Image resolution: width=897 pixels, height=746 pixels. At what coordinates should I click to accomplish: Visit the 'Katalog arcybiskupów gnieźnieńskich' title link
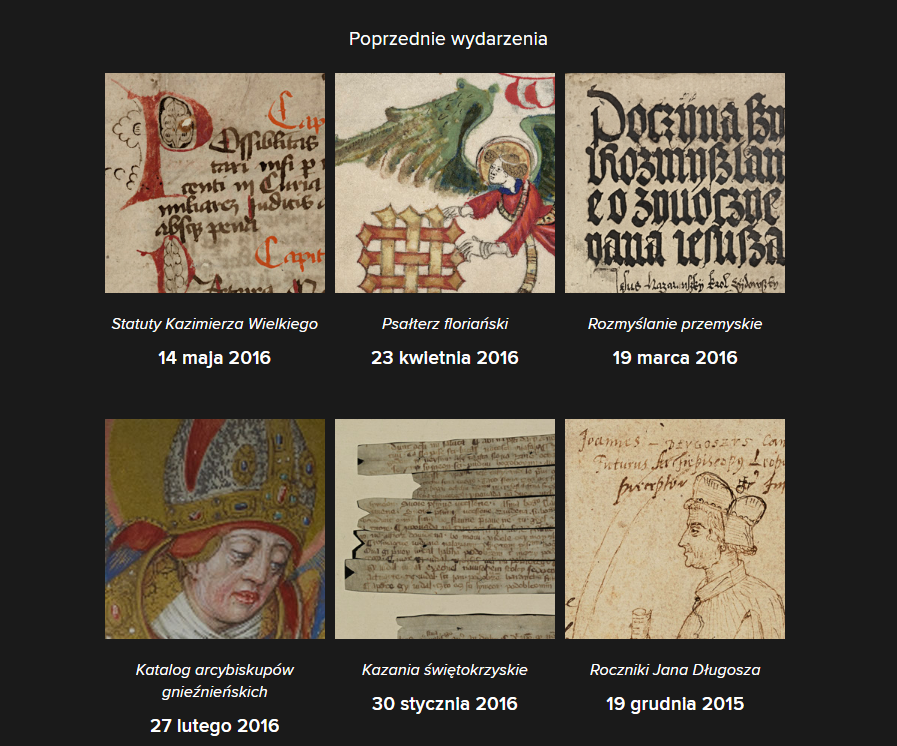215,681
